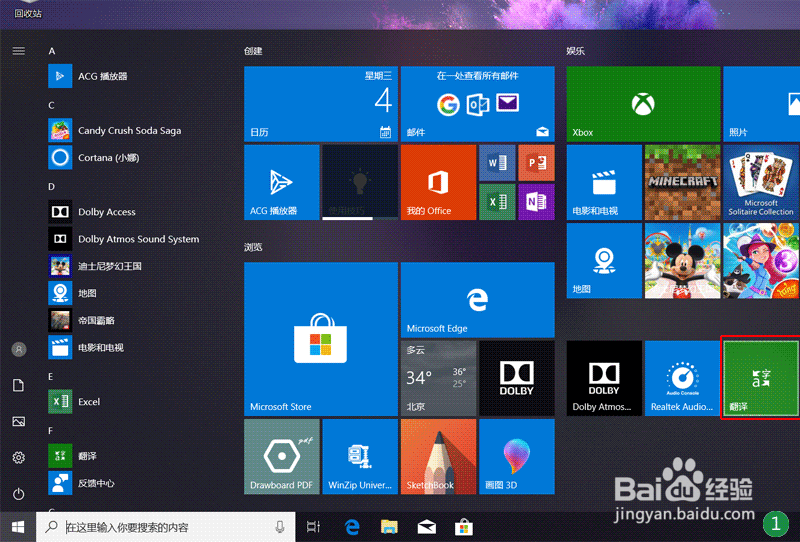
Task: Open the 我的 Office tile
Action: (x=438, y=183)
